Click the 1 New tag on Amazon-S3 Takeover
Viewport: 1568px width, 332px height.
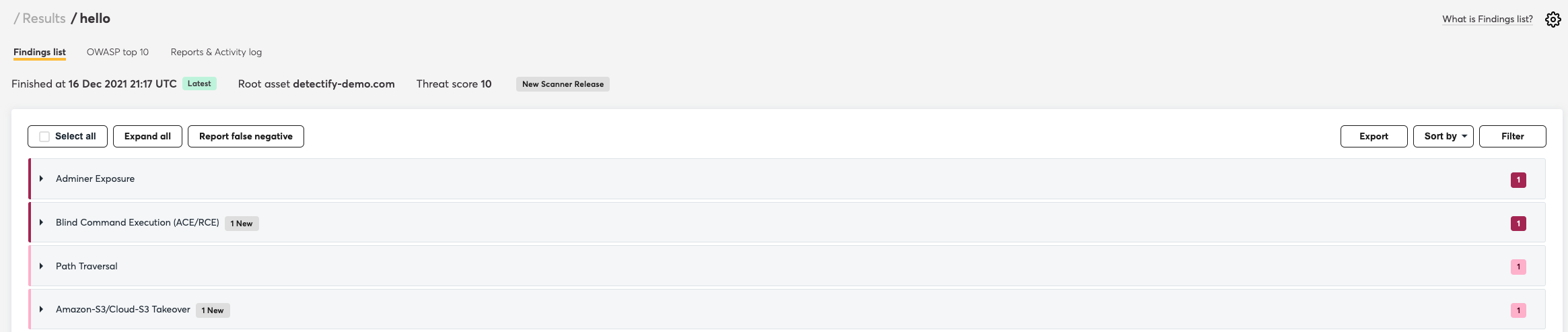point(213,310)
